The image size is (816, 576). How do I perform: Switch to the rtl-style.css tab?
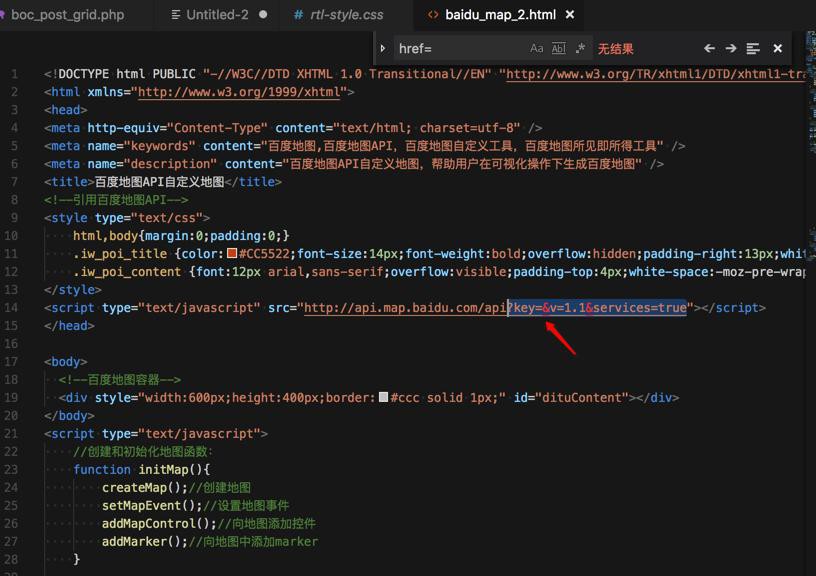(x=347, y=15)
